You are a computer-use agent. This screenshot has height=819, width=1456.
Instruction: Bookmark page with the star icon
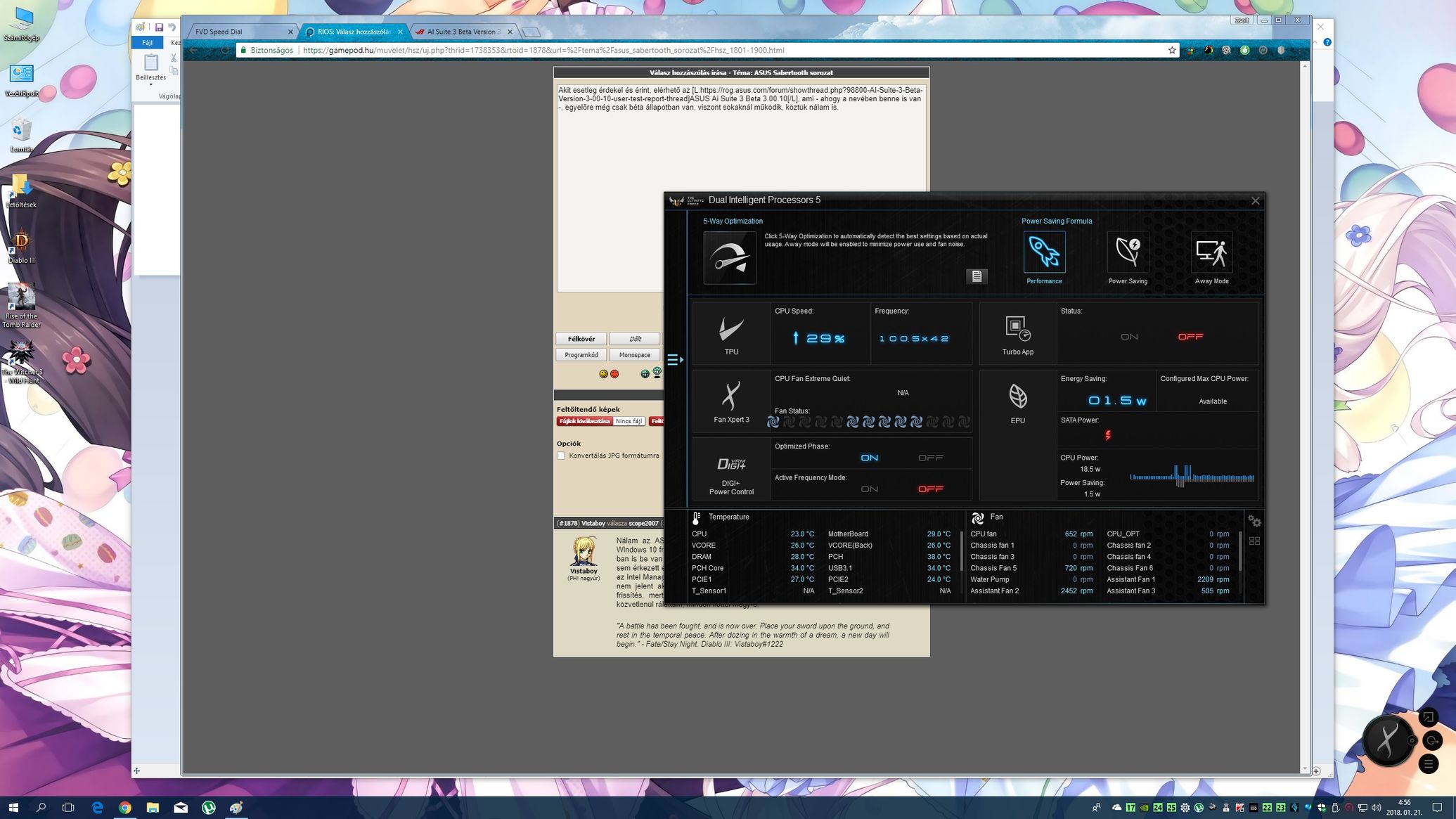click(1172, 50)
